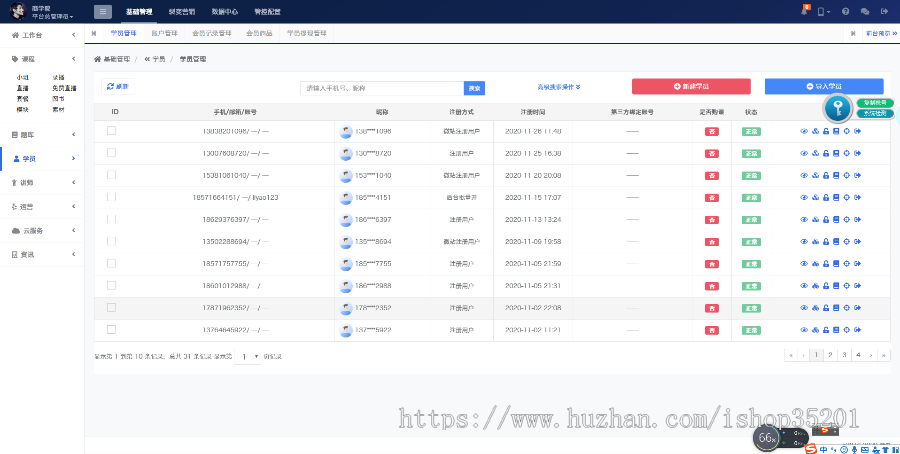Click eye icon for row ending 8720
Screen dimensions: 900x454
804,153
